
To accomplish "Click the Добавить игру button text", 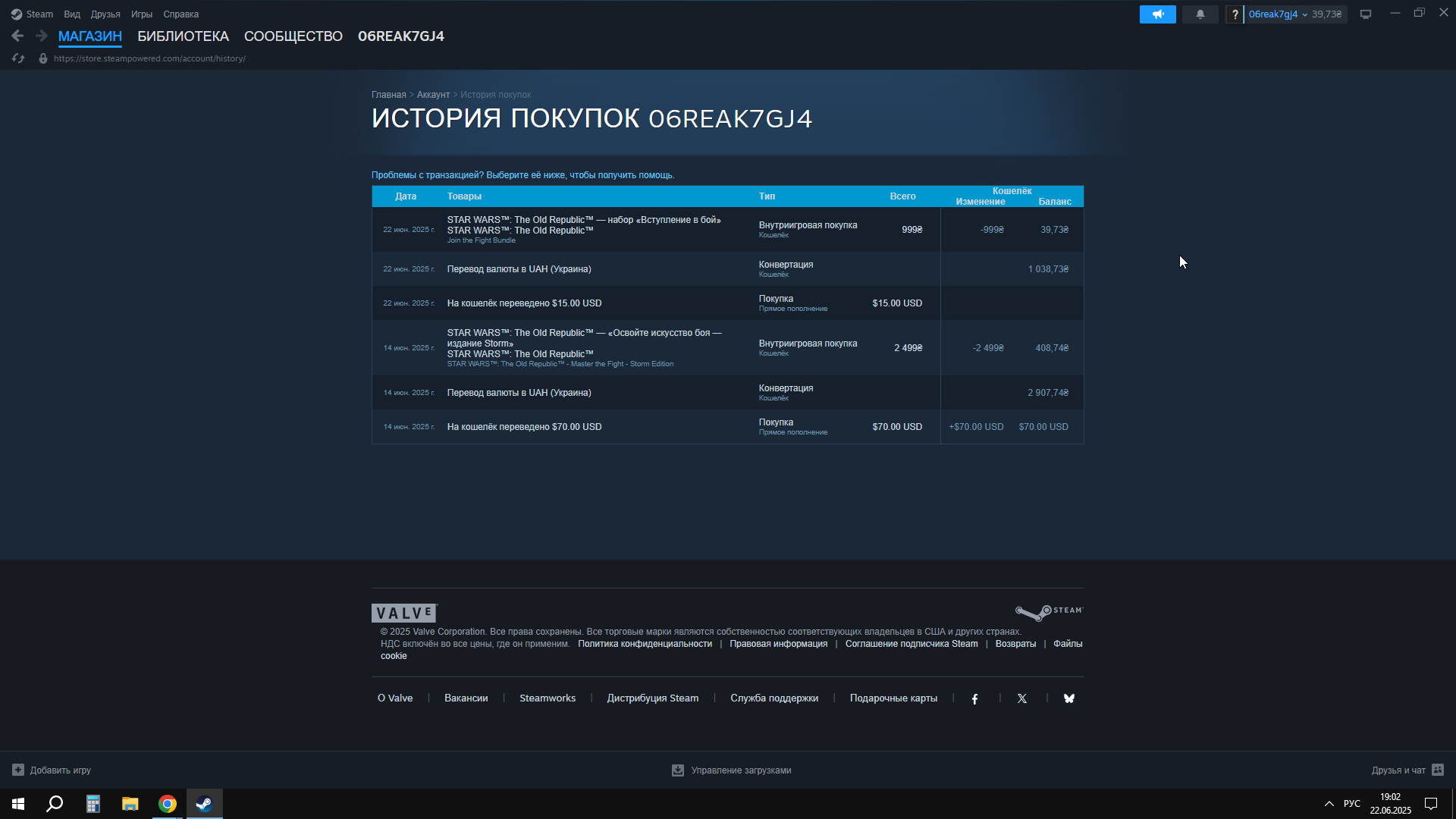I will point(61,770).
